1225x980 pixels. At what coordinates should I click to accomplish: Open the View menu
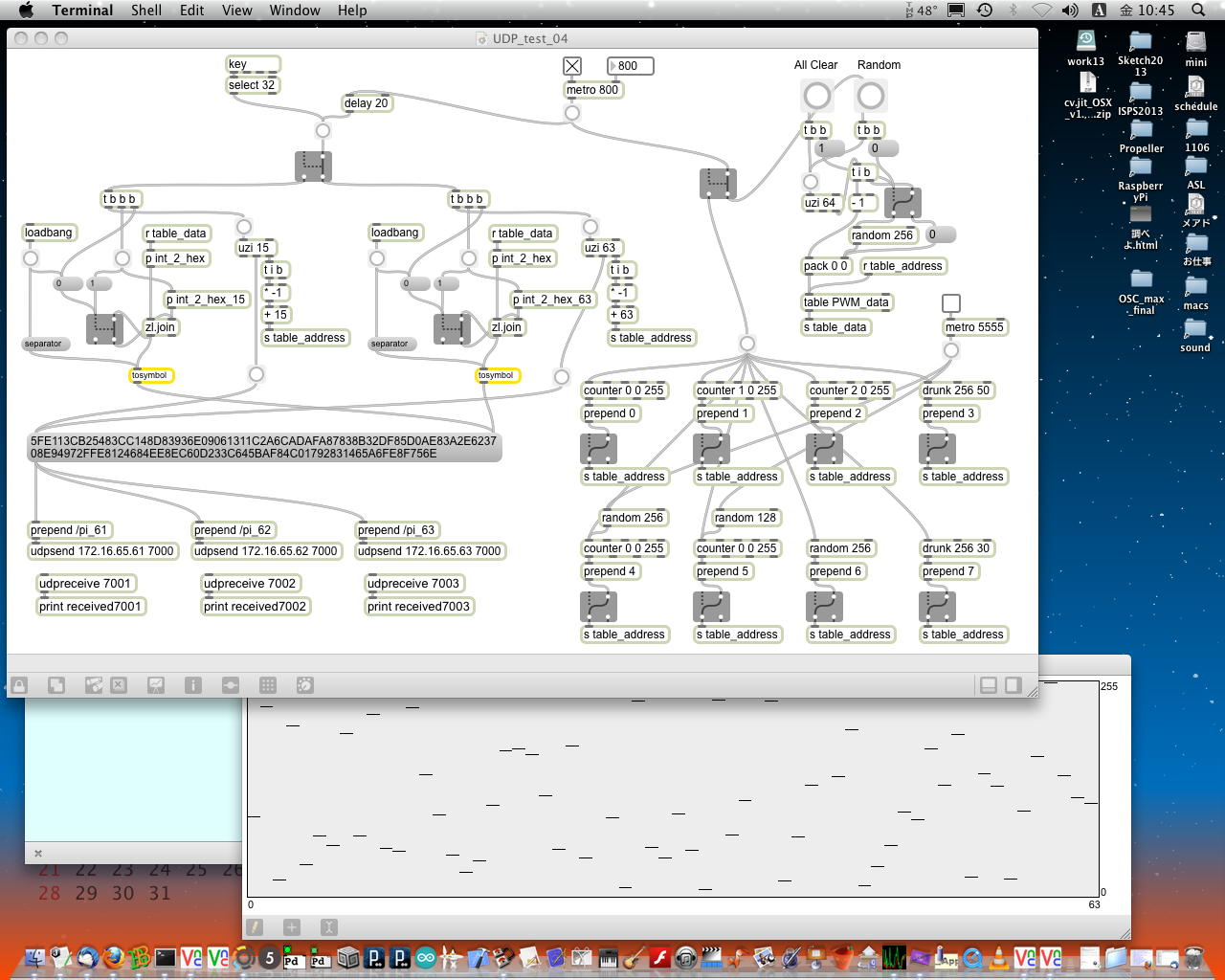point(237,11)
